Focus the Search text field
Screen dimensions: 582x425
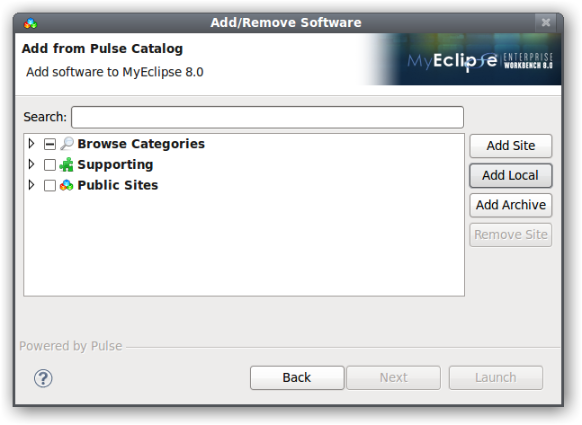(x=268, y=117)
